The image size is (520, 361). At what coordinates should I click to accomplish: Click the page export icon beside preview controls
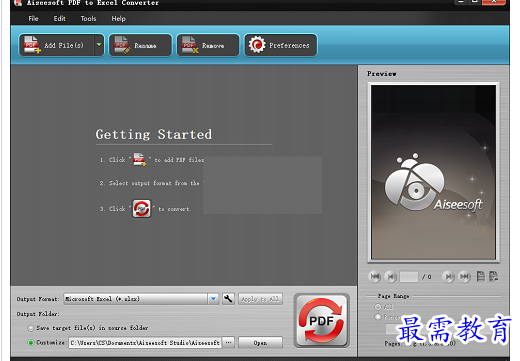(x=494, y=276)
